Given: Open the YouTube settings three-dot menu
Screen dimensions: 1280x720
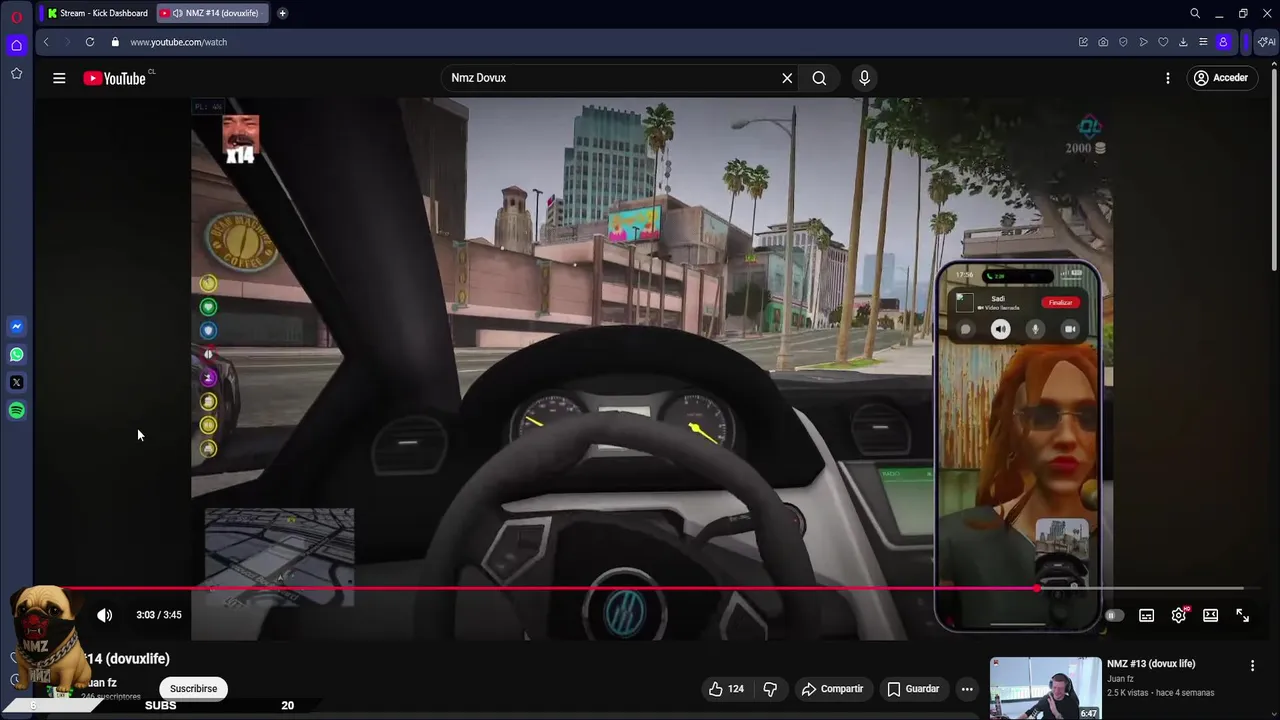Looking at the screenshot, I should 1167,78.
